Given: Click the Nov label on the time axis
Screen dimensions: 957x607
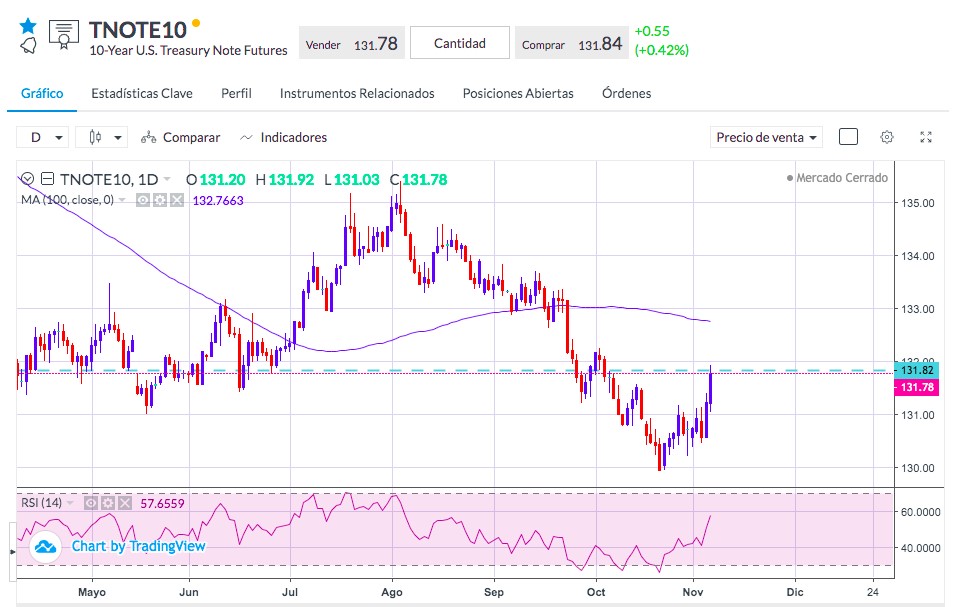Looking at the screenshot, I should 693,592.
